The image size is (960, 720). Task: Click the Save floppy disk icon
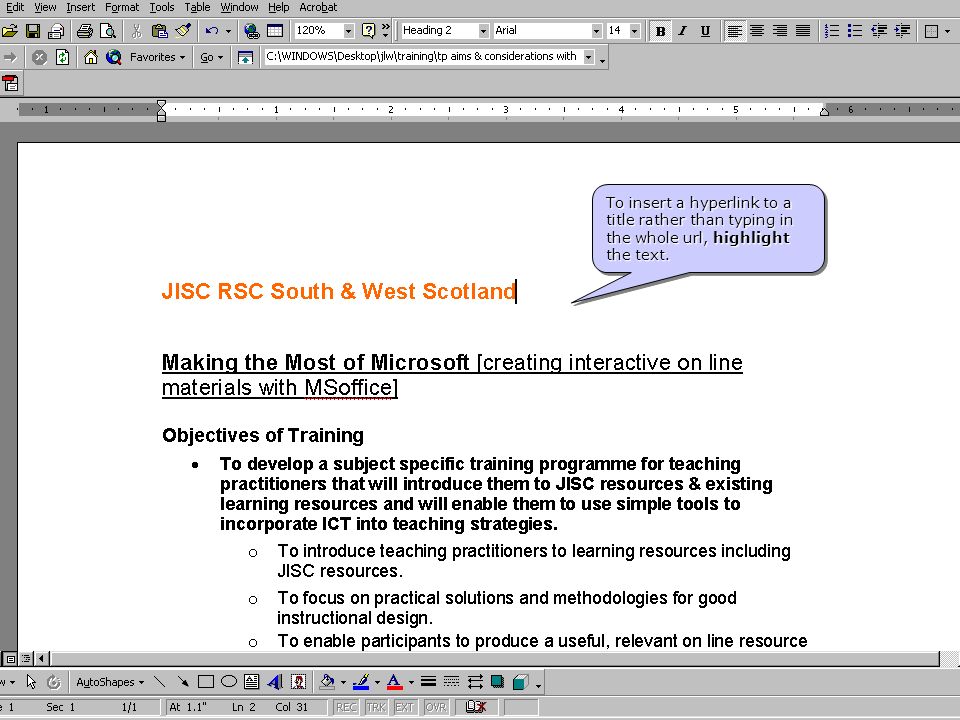point(33,31)
